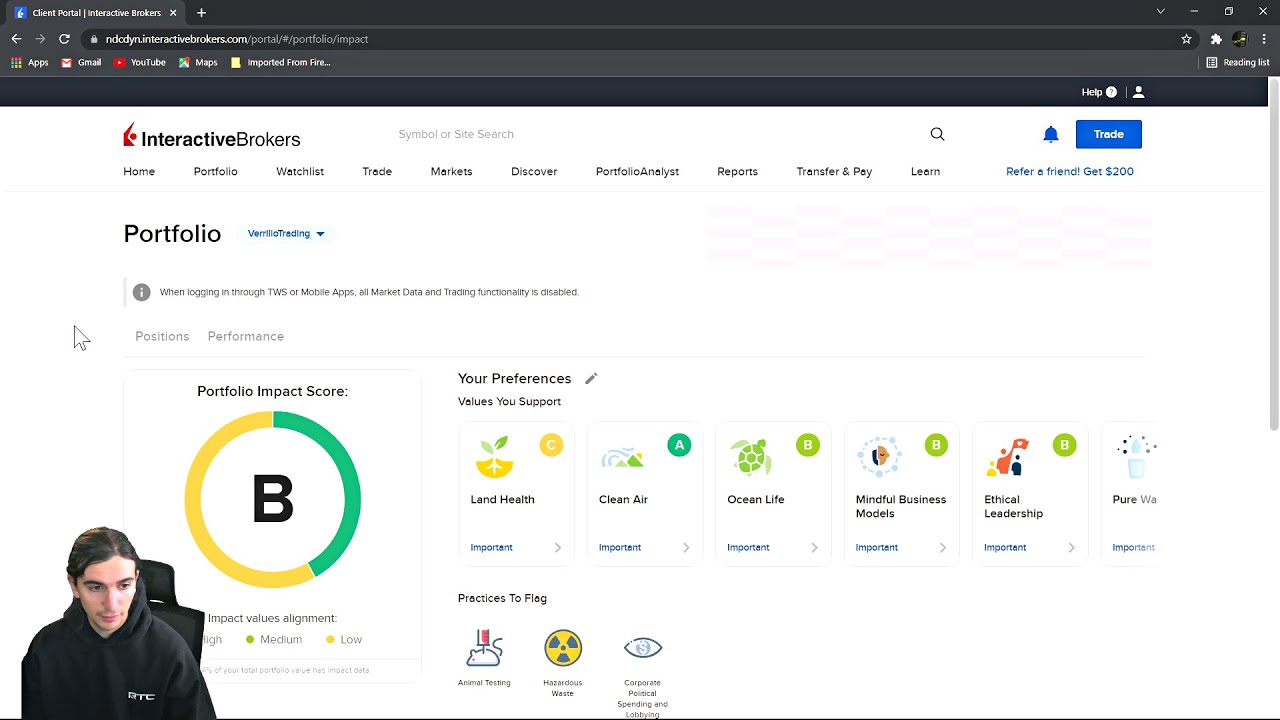
Task: Open Reading list in bookmarks bar
Action: coord(1238,62)
